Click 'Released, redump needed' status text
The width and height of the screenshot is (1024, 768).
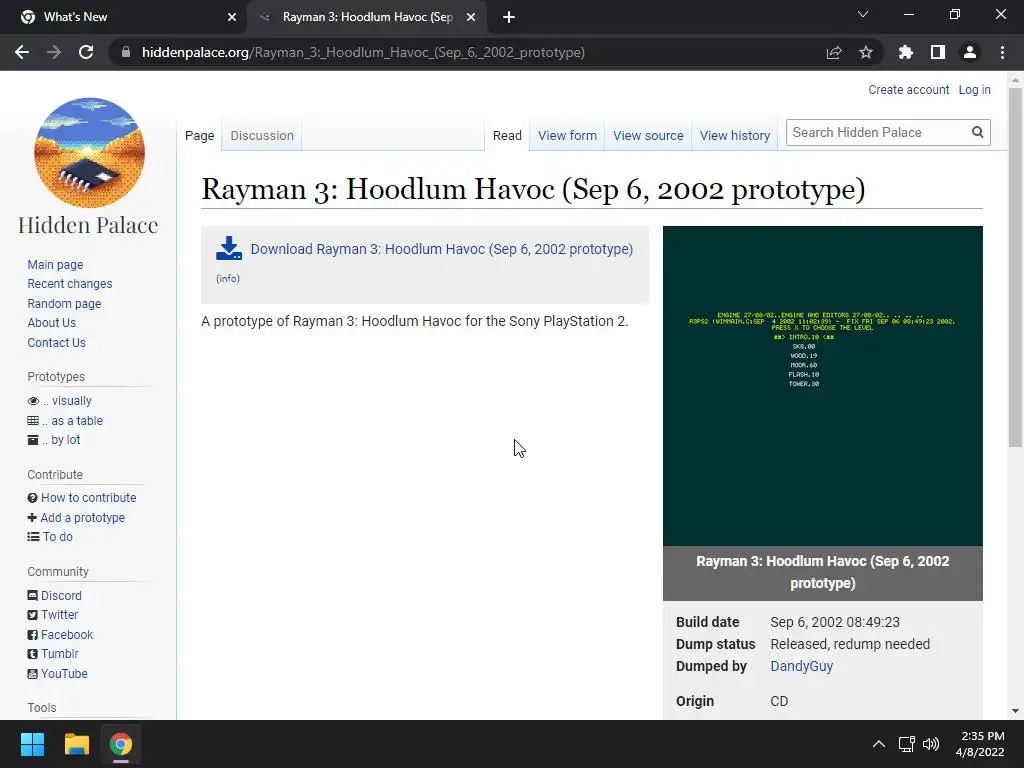(x=850, y=644)
